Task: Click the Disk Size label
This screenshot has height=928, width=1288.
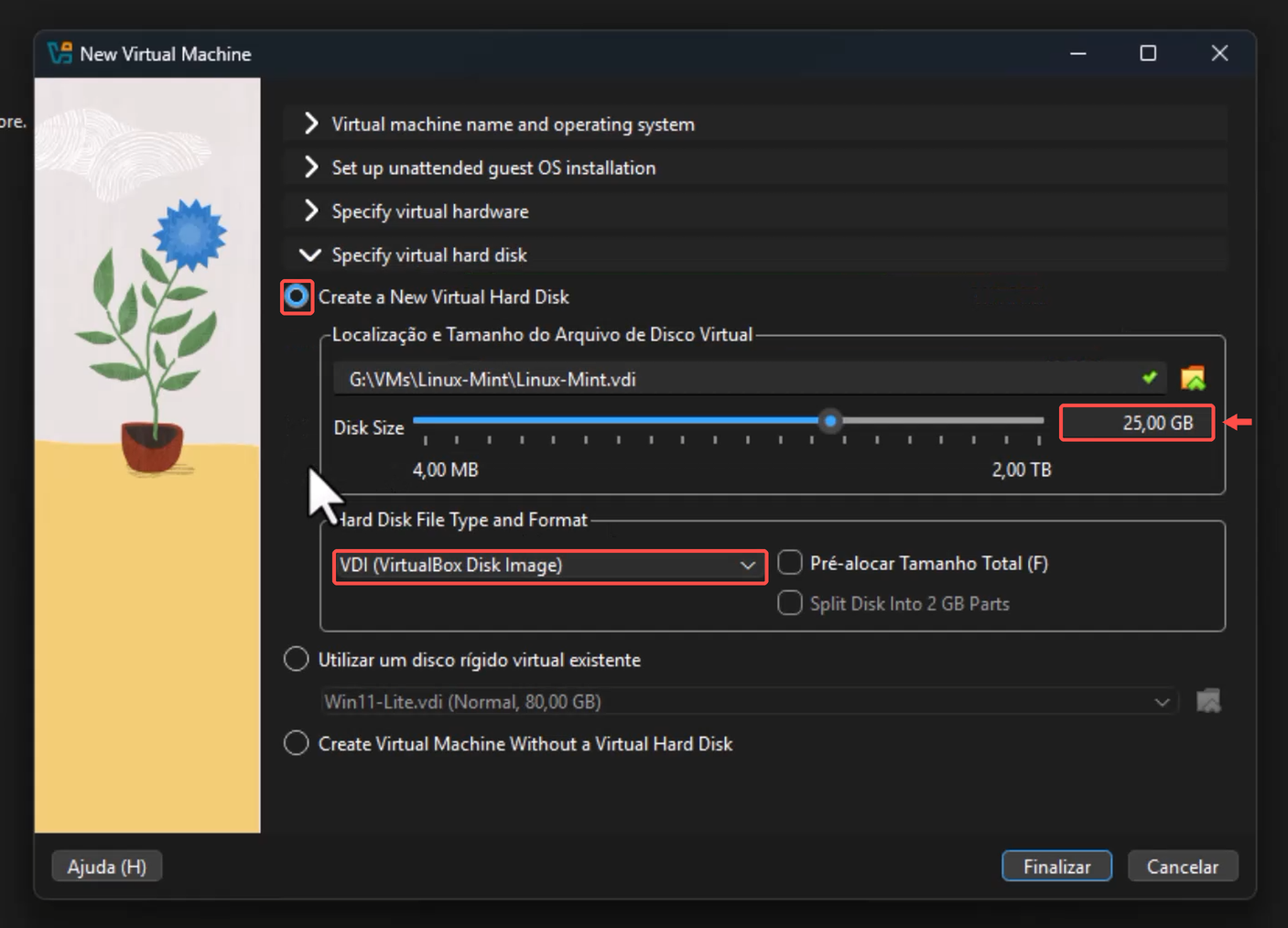Action: 369,427
